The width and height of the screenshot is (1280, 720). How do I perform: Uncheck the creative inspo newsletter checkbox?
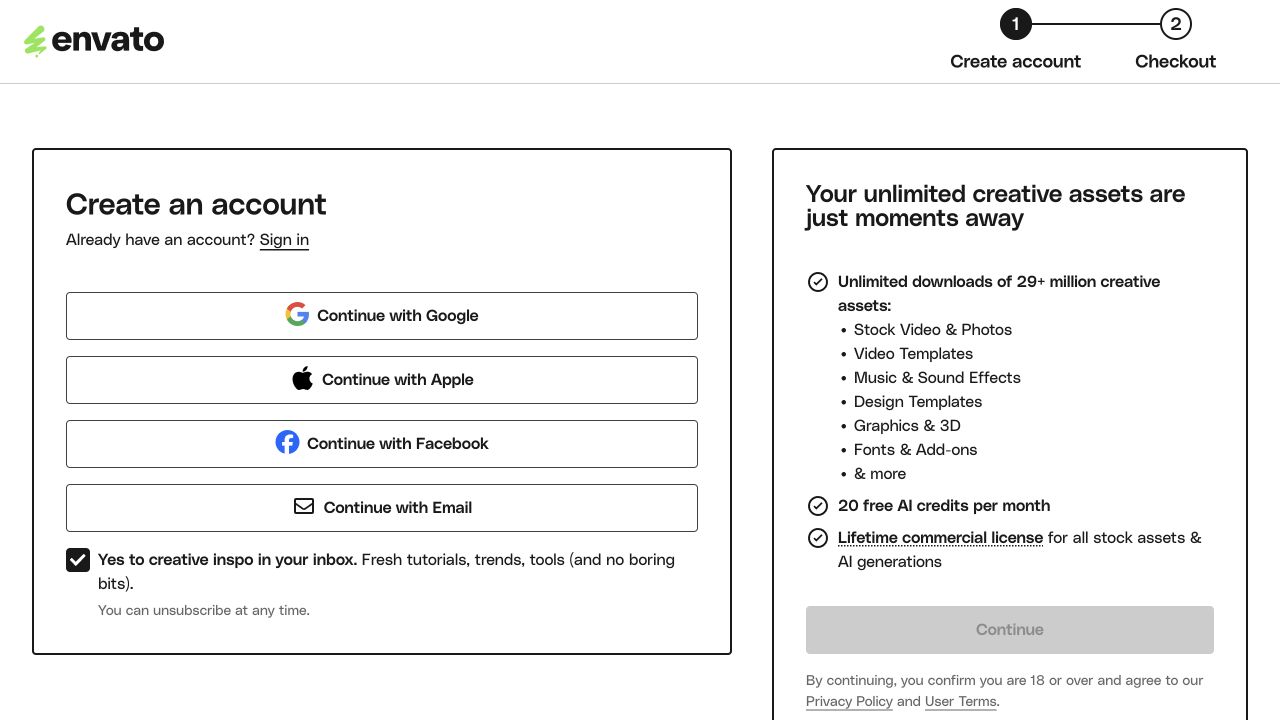pos(78,560)
